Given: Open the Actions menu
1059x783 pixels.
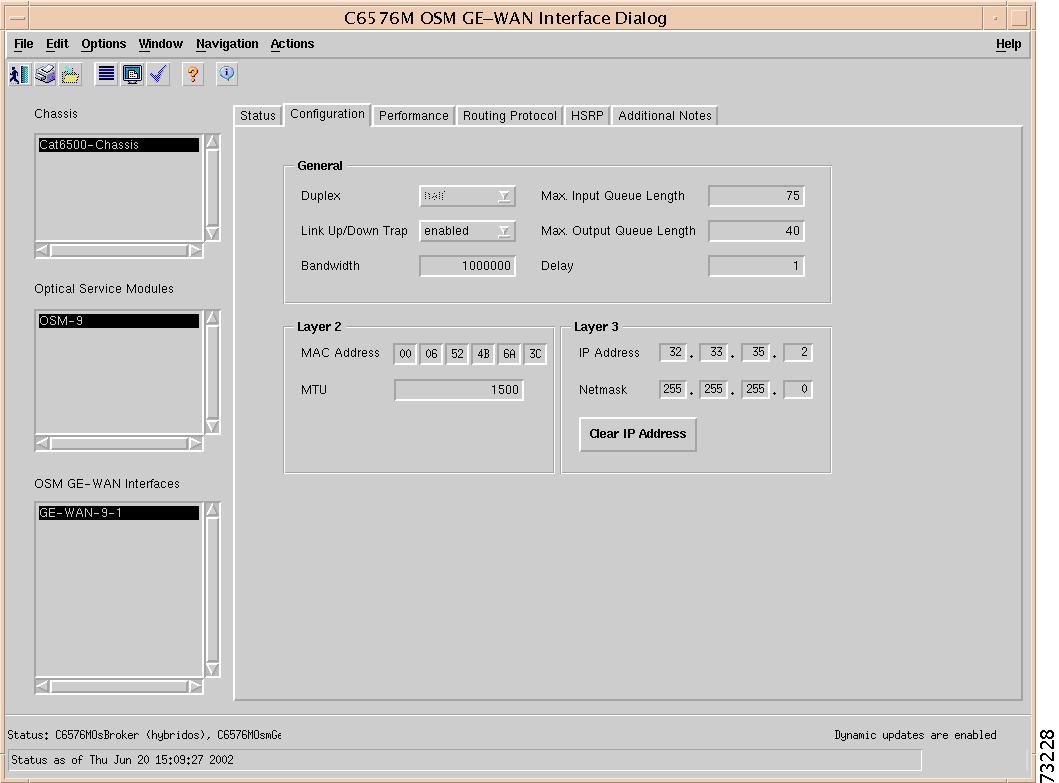Looking at the screenshot, I should click(x=292, y=44).
